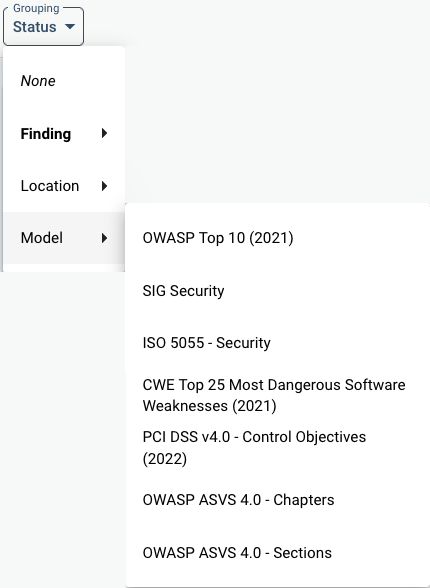430x588 pixels.
Task: Select OWASP ASVS 4.0 - Sections
Action: click(x=277, y=553)
